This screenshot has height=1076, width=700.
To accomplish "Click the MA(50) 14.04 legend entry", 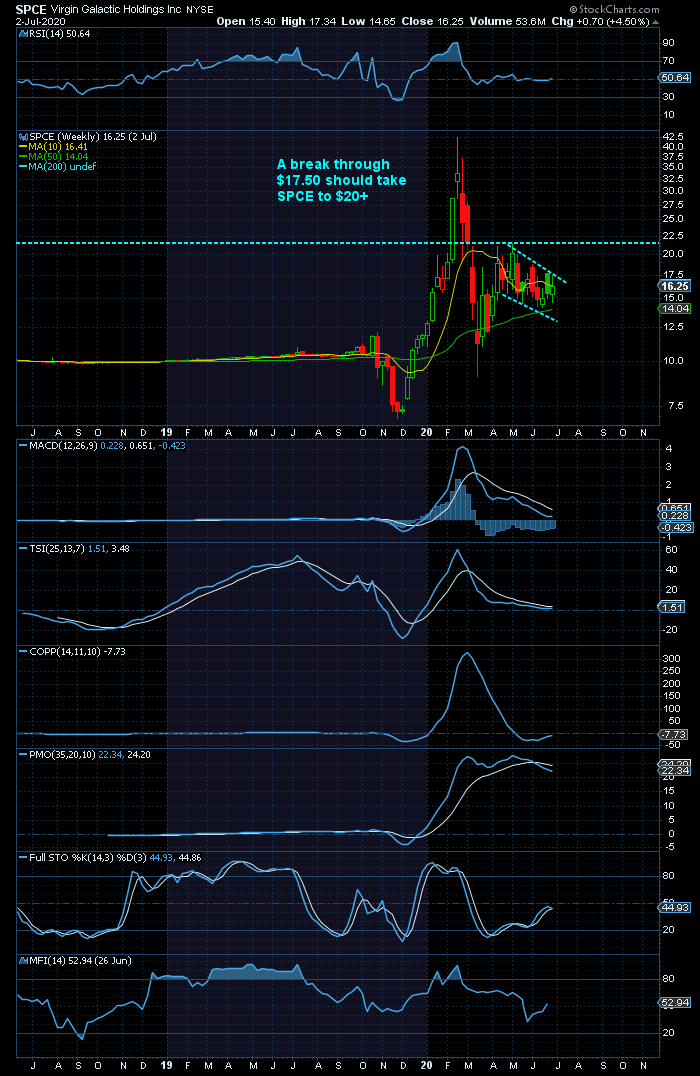I will pos(54,156).
